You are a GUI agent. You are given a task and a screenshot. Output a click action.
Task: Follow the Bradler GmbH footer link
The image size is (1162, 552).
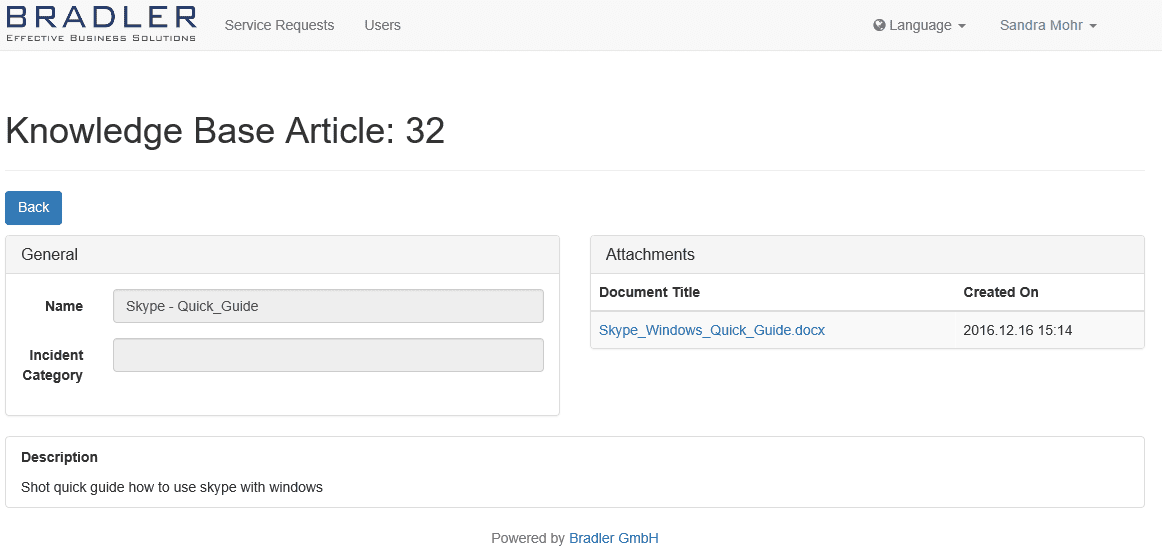[614, 538]
